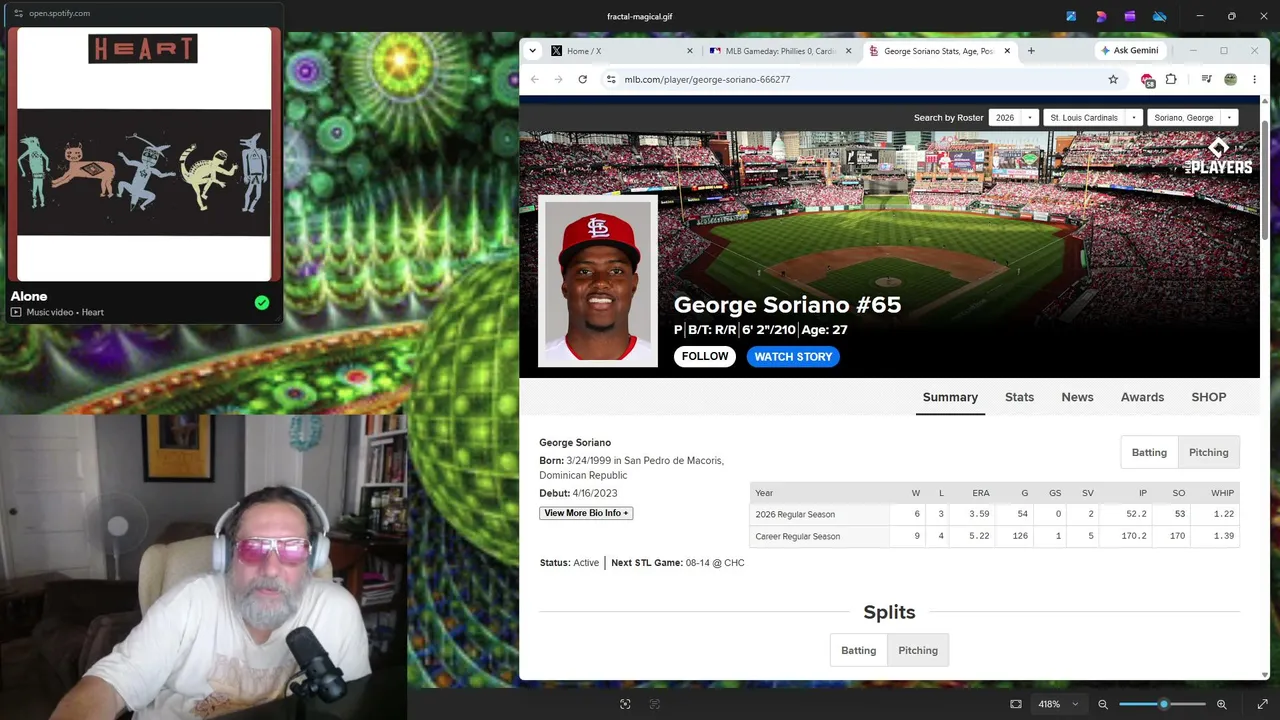Reload the MLB player page

582,79
